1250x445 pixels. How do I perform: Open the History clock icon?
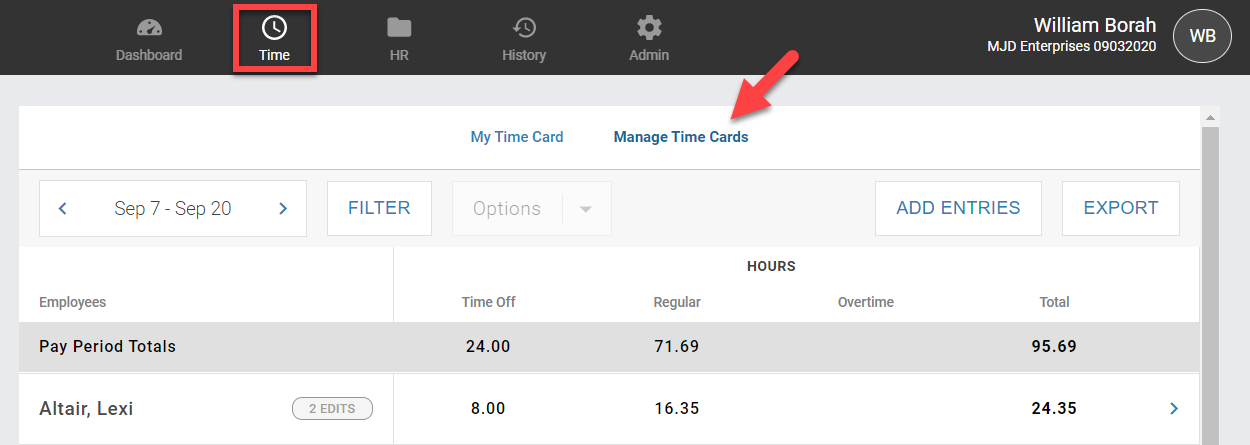tap(523, 28)
